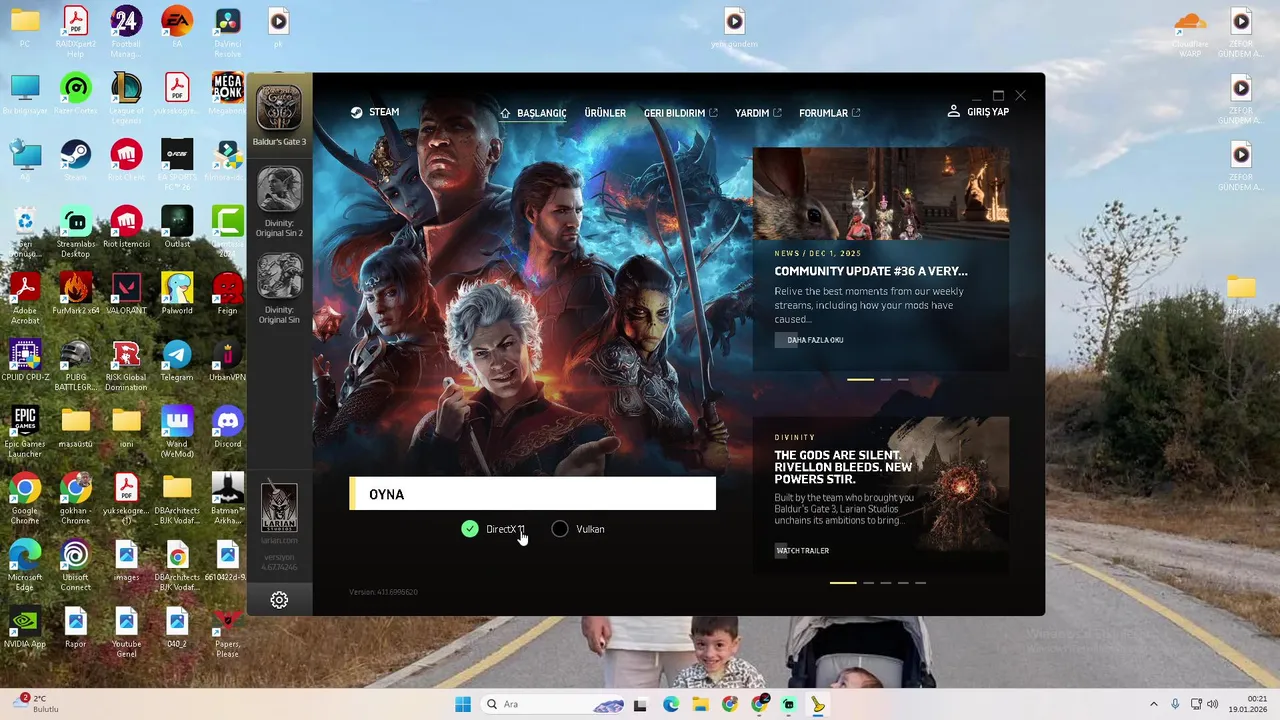
Task: Open File Explorer from taskbar
Action: coord(700,704)
